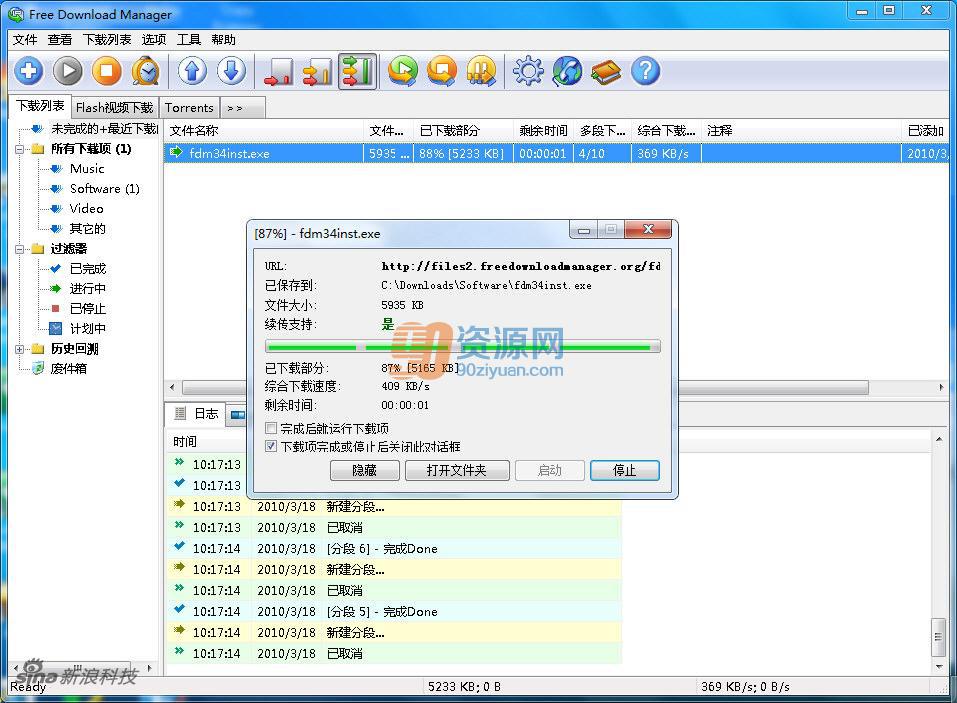The height and width of the screenshot is (703, 957).
Task: Collapse the 所有下载项 (1) tree node
Action: pyautogui.click(x=20, y=149)
